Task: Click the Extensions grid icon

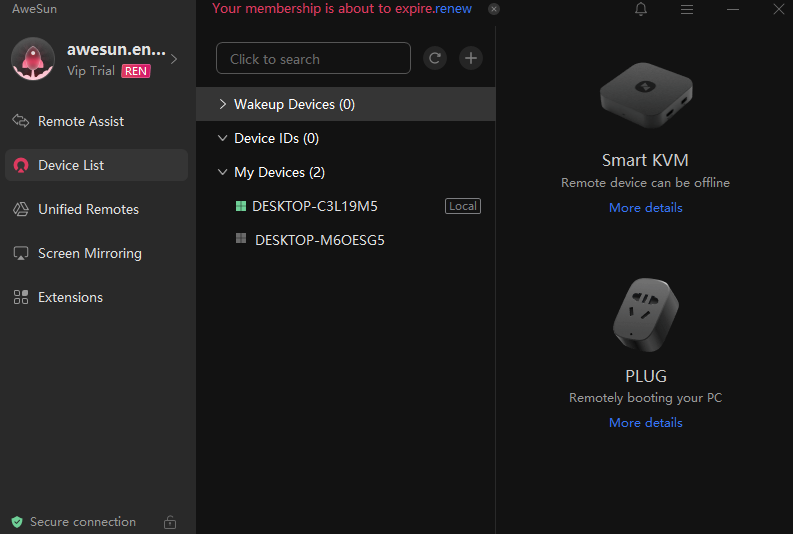Action: [21, 297]
